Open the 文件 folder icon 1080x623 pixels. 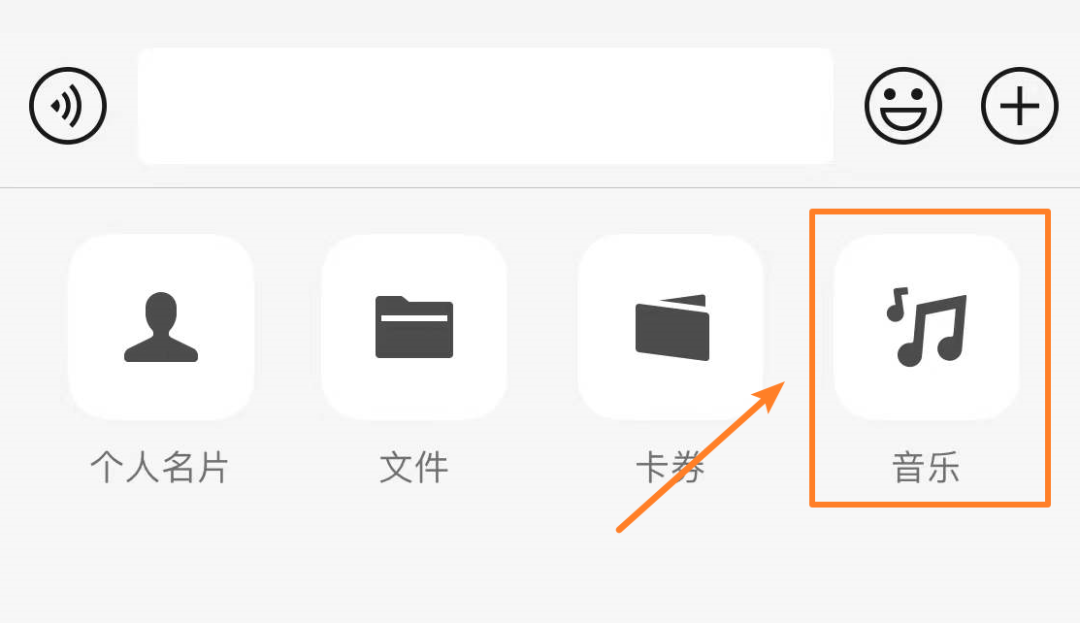[x=414, y=327]
